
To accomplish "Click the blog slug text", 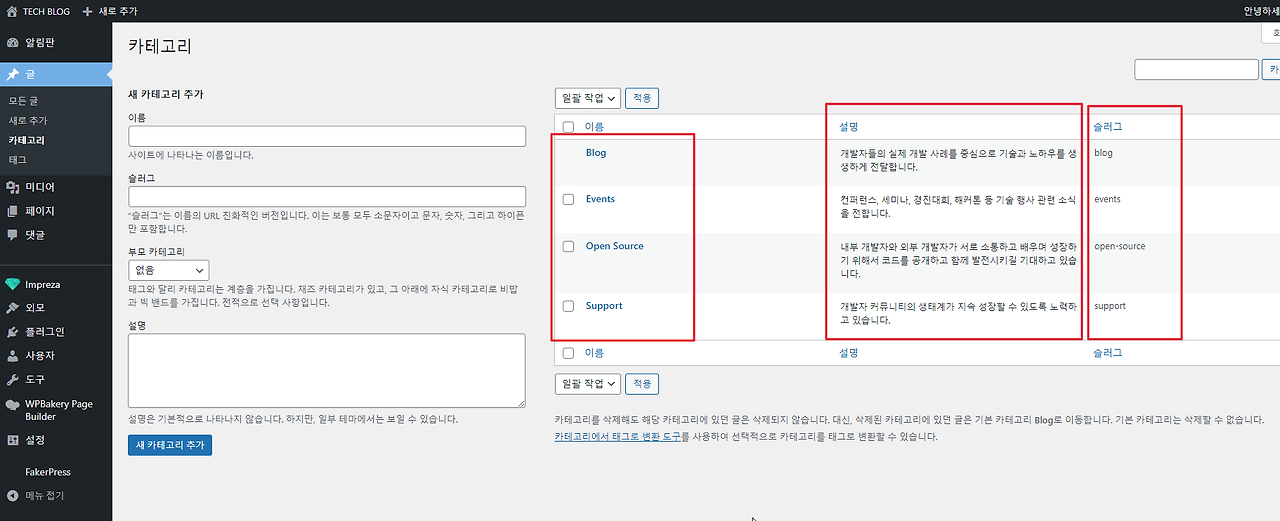I will [1103, 153].
